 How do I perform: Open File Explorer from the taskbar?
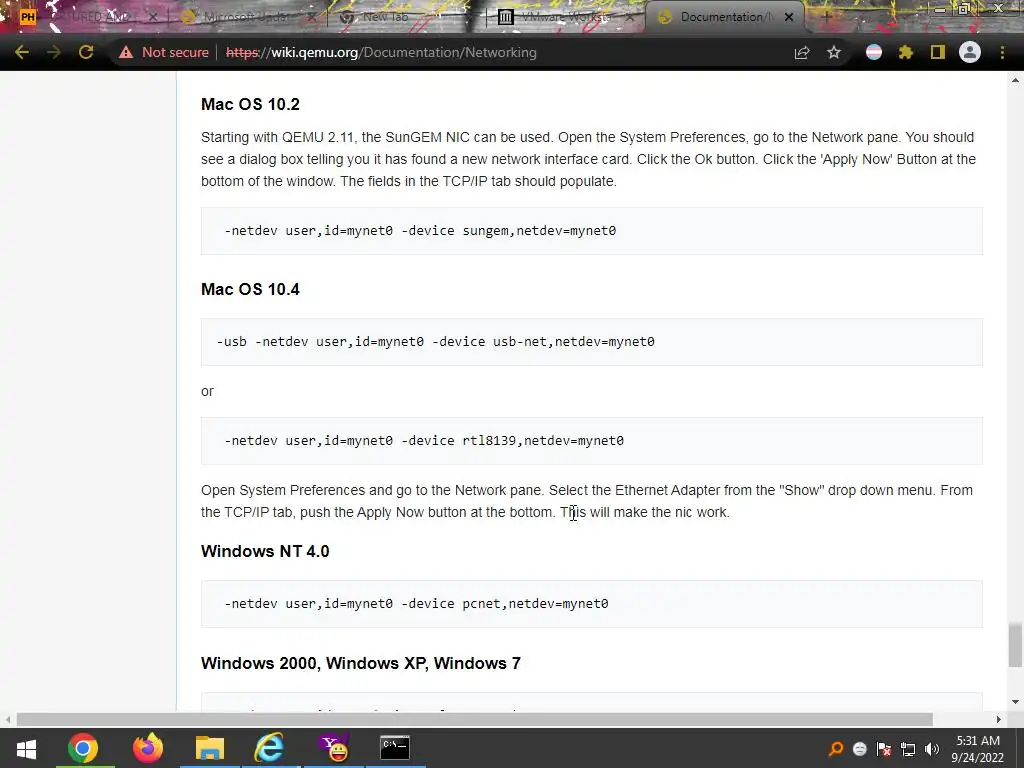(x=210, y=748)
